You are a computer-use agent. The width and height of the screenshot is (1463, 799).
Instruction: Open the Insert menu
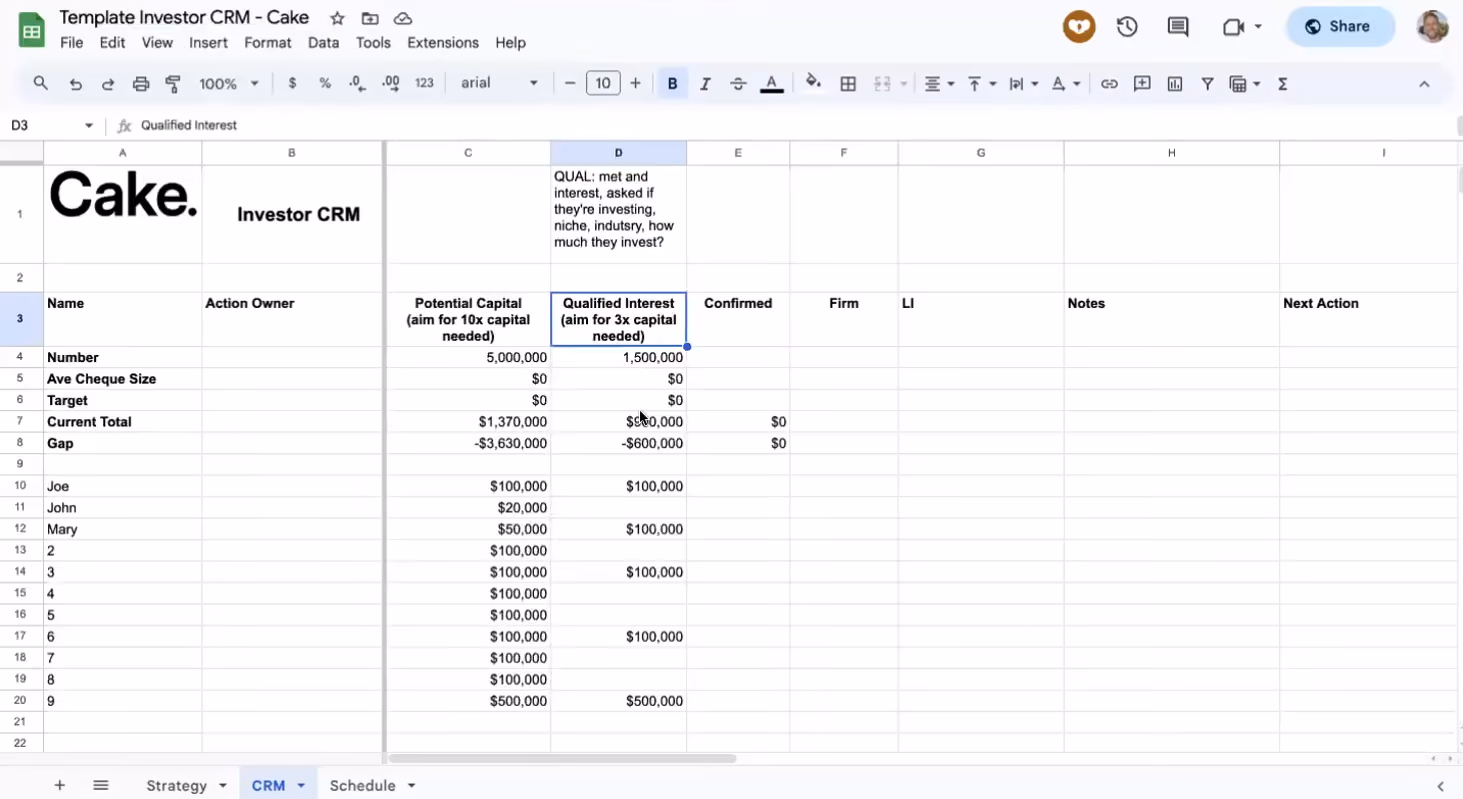coord(208,43)
